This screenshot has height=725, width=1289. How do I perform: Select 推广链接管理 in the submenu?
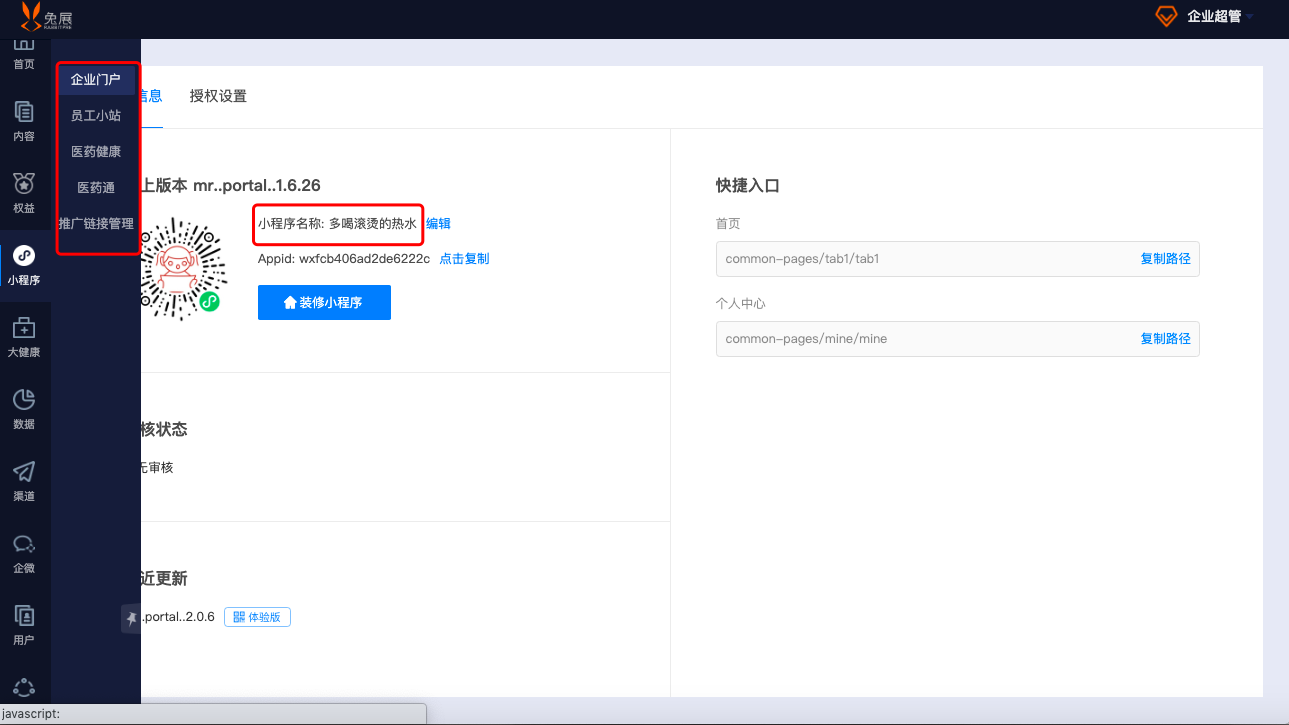pyautogui.click(x=96, y=224)
